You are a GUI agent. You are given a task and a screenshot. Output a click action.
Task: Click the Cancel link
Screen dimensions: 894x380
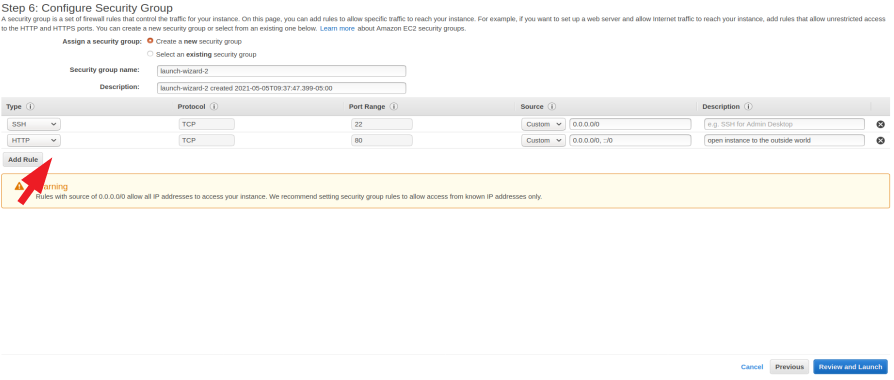point(751,367)
